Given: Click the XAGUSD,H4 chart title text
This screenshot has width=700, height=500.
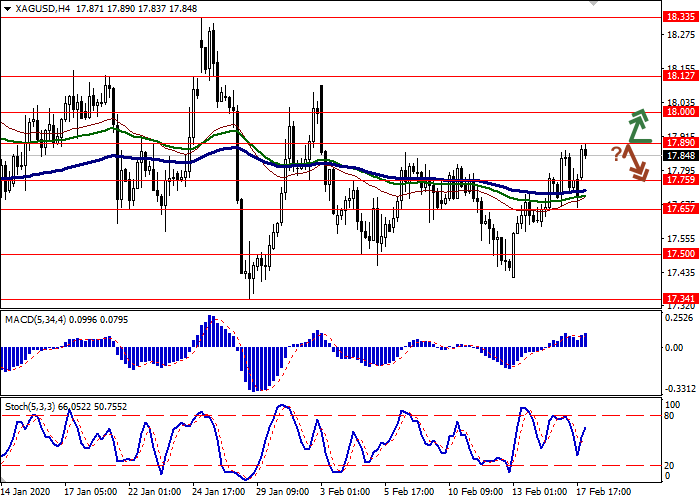Looking at the screenshot, I should [x=40, y=8].
